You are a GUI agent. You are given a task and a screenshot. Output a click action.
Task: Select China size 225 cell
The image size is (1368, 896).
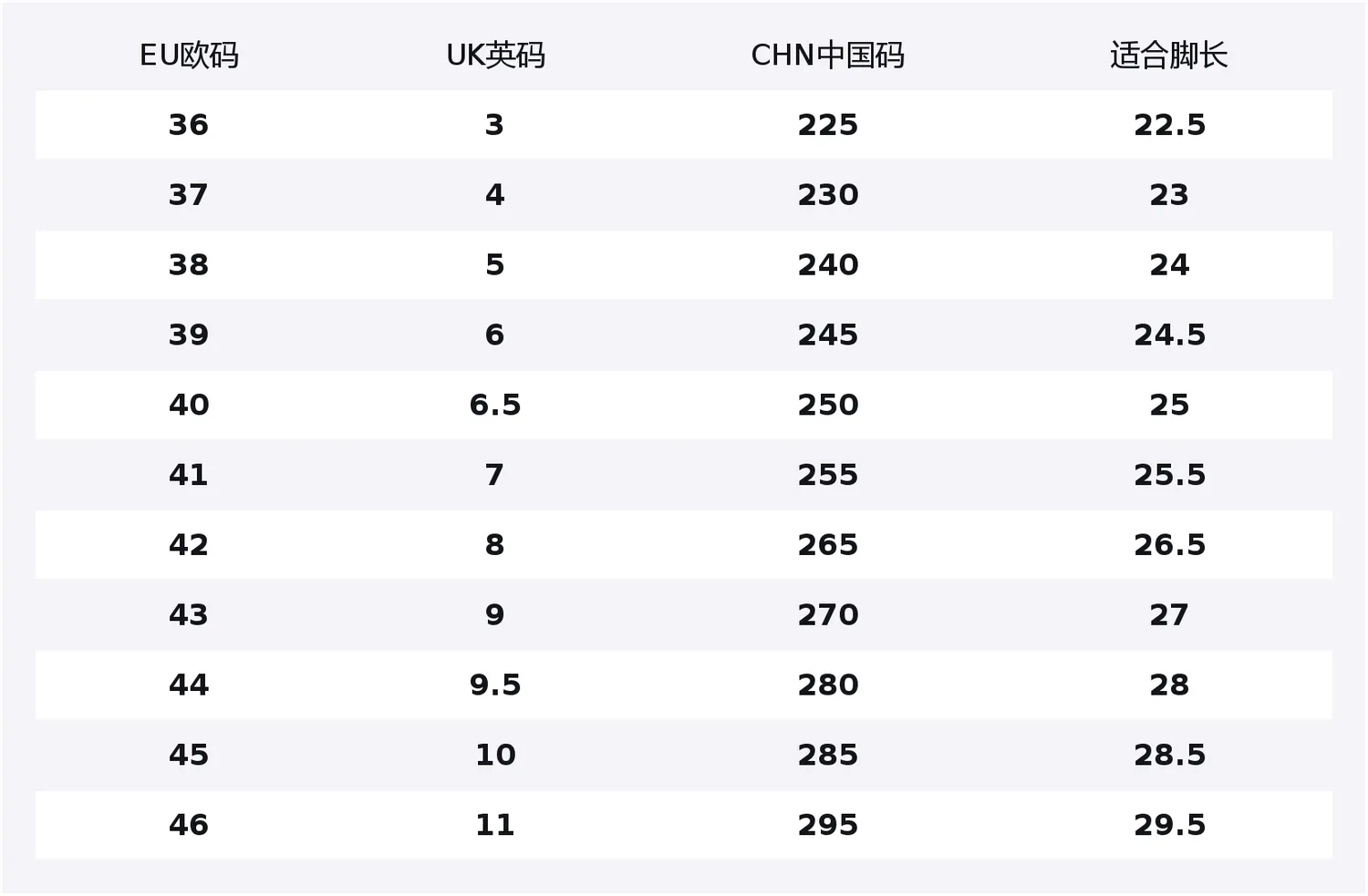point(827,125)
